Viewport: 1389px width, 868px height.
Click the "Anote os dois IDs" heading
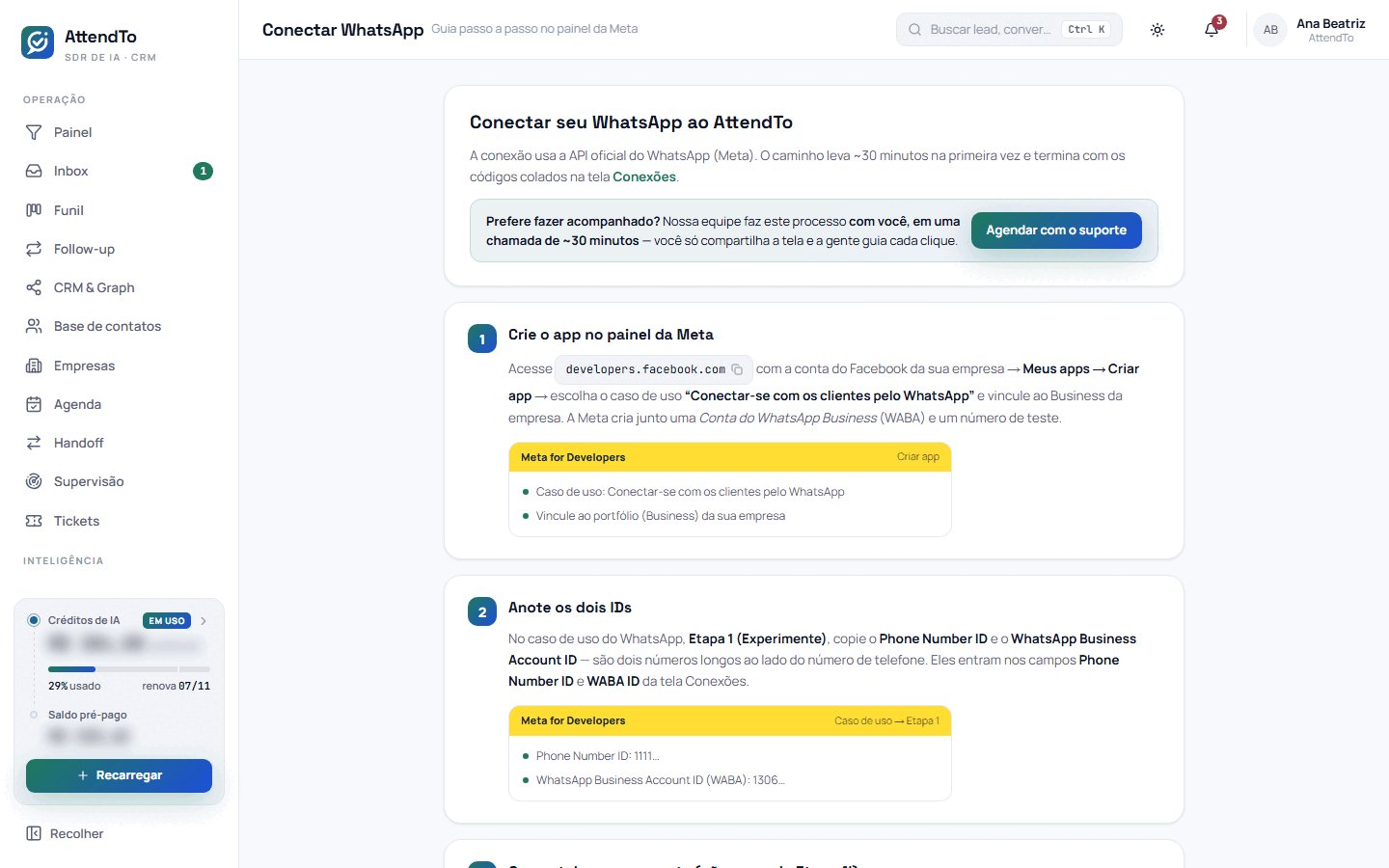(570, 608)
